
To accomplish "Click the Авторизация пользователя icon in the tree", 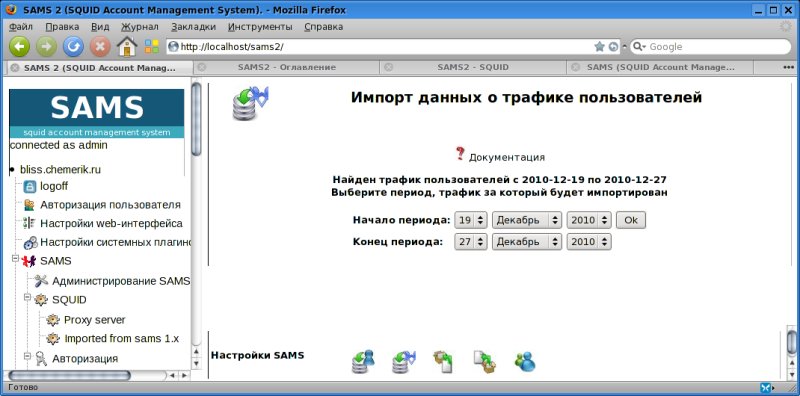I will [30, 205].
